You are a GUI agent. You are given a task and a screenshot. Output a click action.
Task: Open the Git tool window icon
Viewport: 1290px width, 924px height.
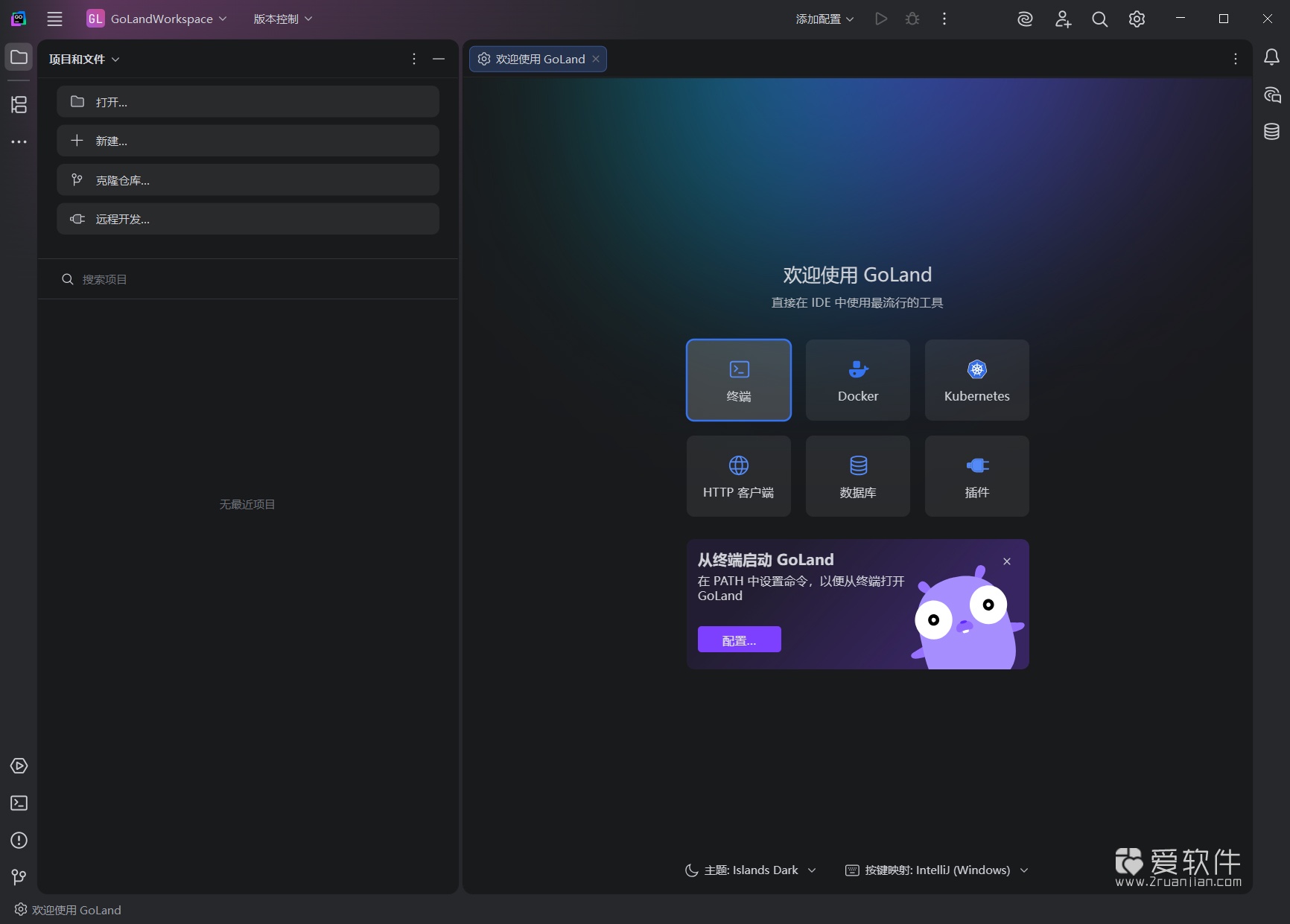(19, 877)
